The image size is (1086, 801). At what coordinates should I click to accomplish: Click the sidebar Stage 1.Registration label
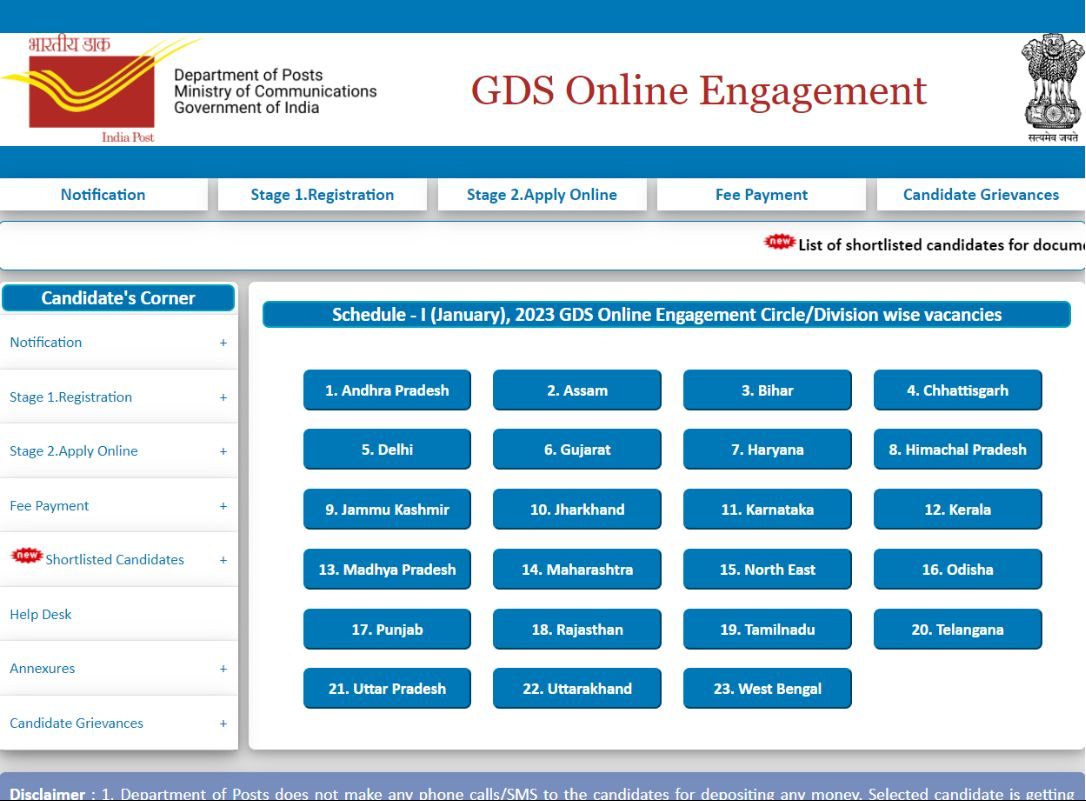click(x=71, y=397)
